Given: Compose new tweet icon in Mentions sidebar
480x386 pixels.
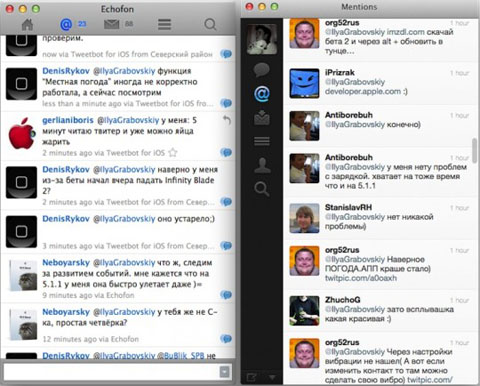Looking at the screenshot, I should point(252,377).
